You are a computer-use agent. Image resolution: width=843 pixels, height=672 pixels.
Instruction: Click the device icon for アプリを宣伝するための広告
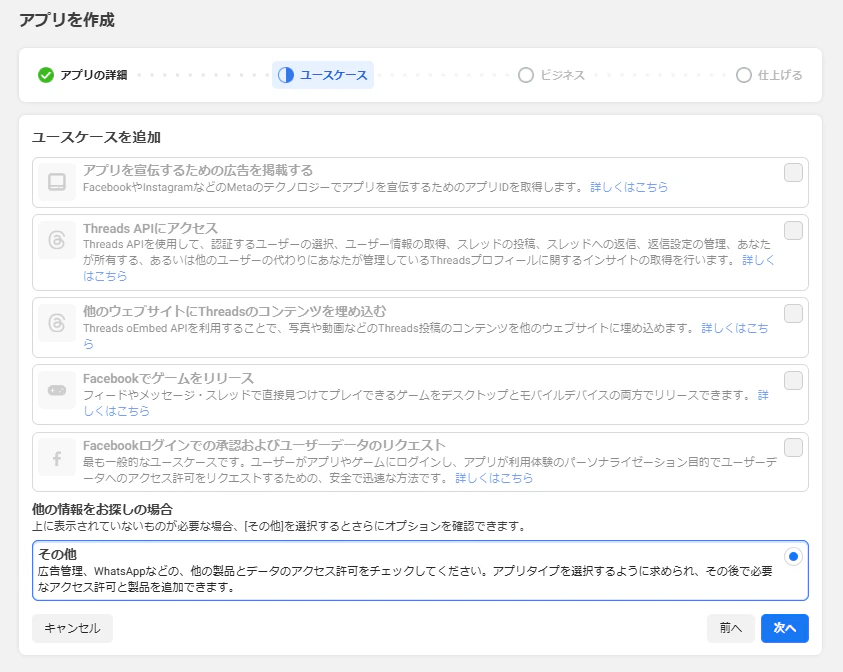point(57,182)
